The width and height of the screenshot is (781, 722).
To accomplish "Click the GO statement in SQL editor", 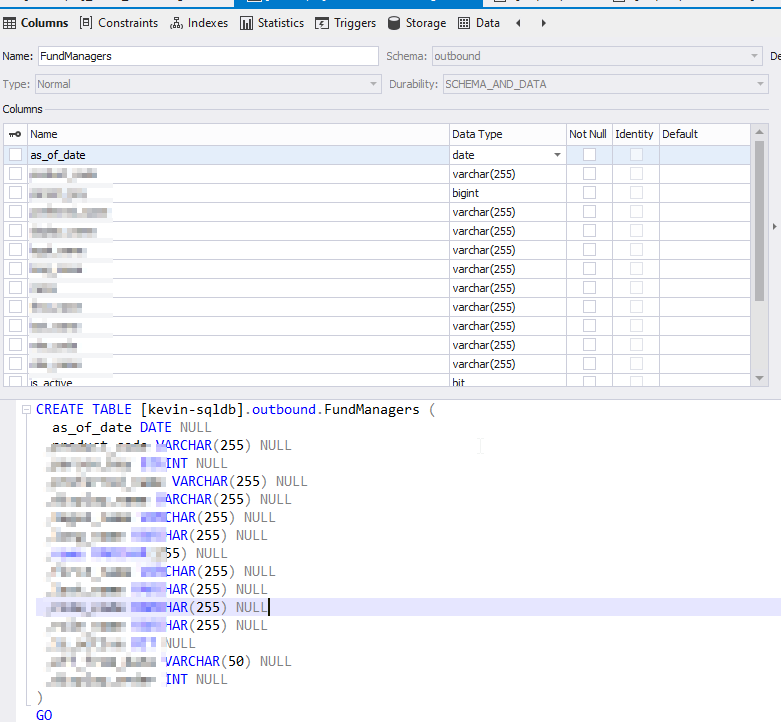I will (44, 715).
